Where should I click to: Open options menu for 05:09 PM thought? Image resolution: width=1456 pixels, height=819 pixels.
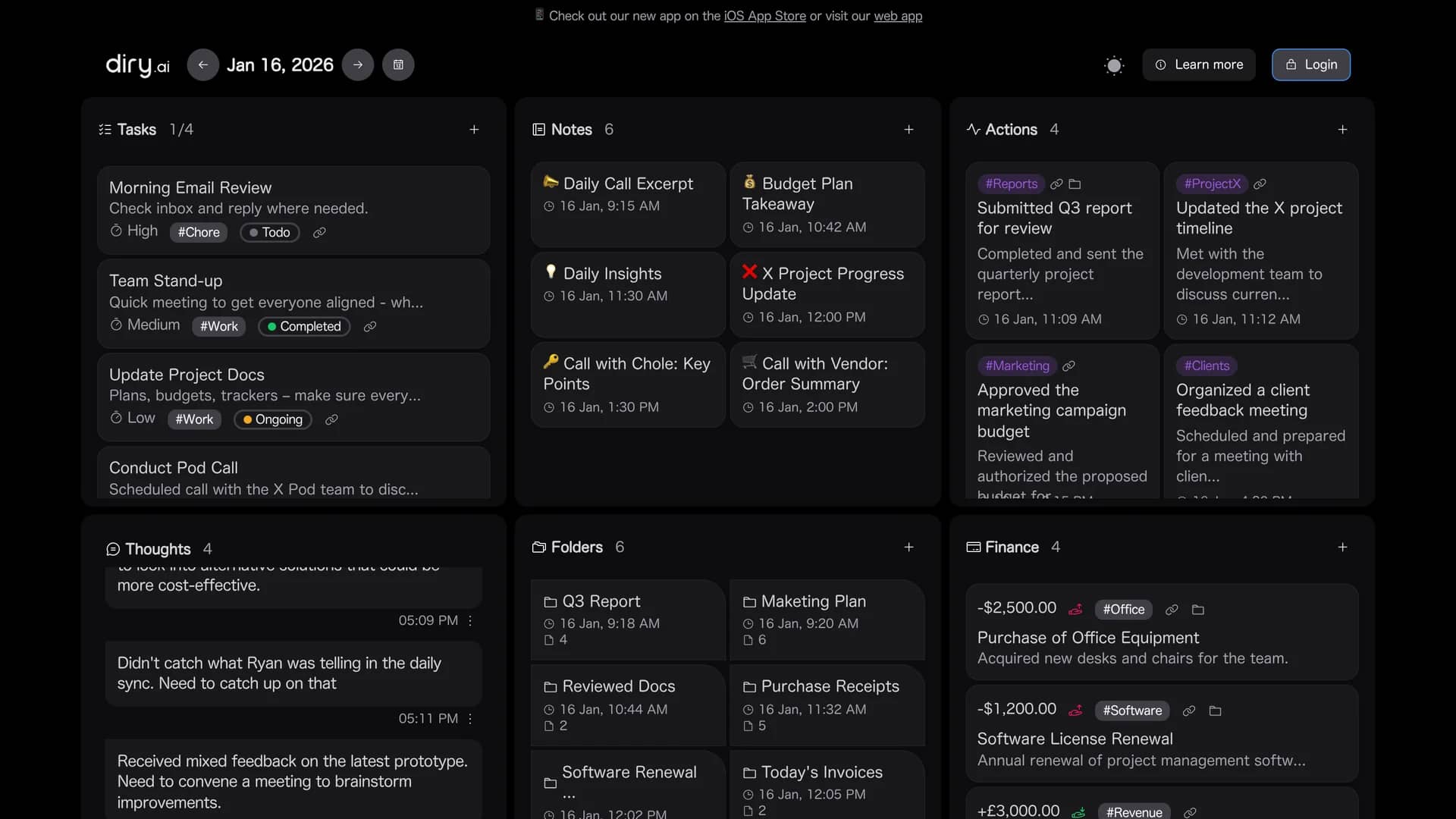click(470, 621)
